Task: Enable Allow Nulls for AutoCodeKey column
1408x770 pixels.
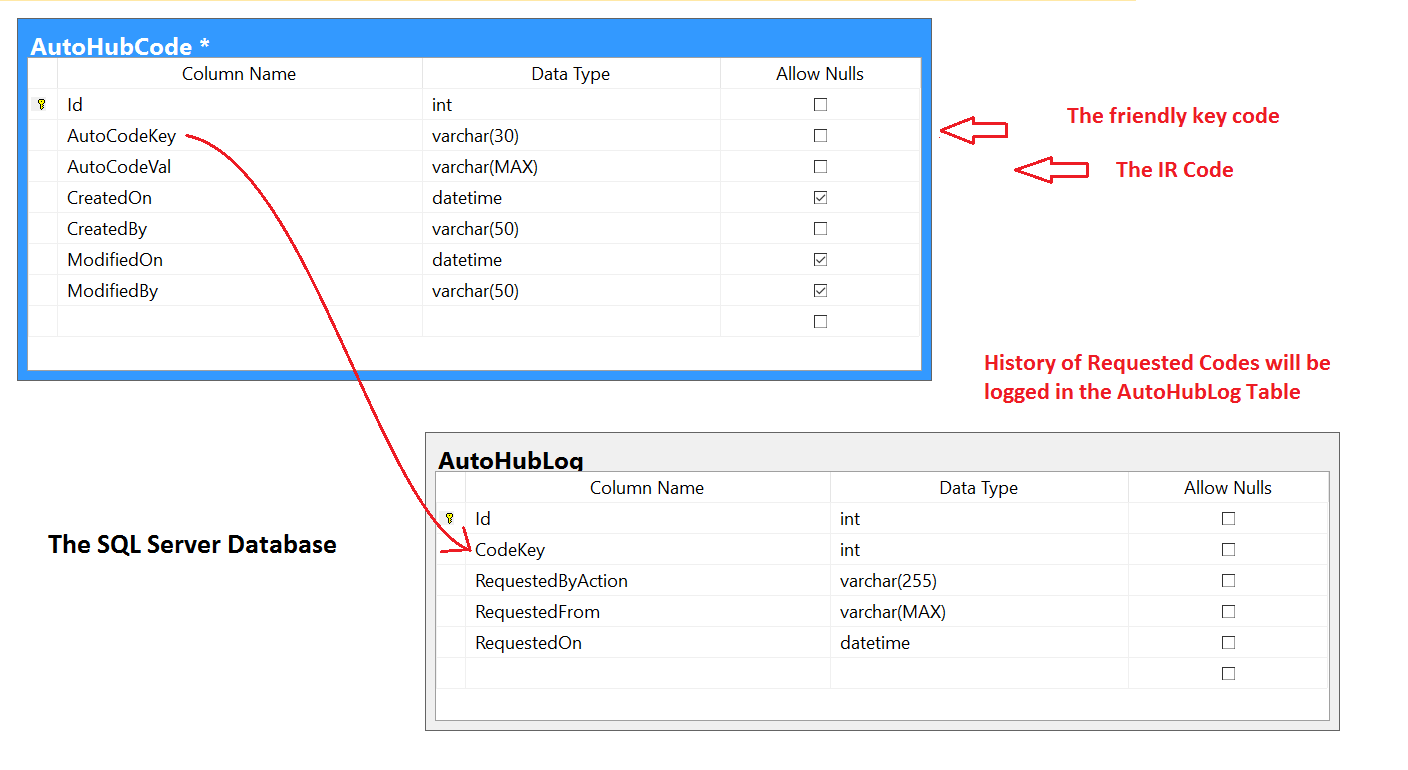Action: [820, 136]
